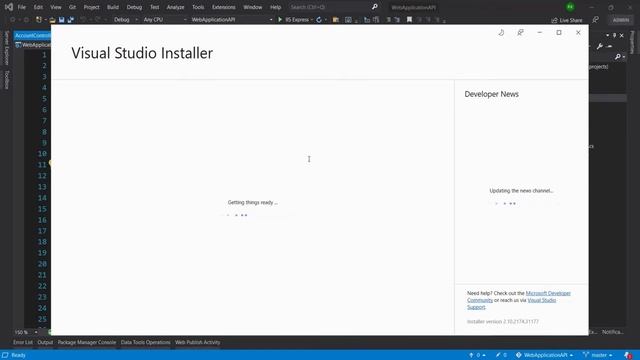
Task: Open the View menu
Action: click(56, 7)
